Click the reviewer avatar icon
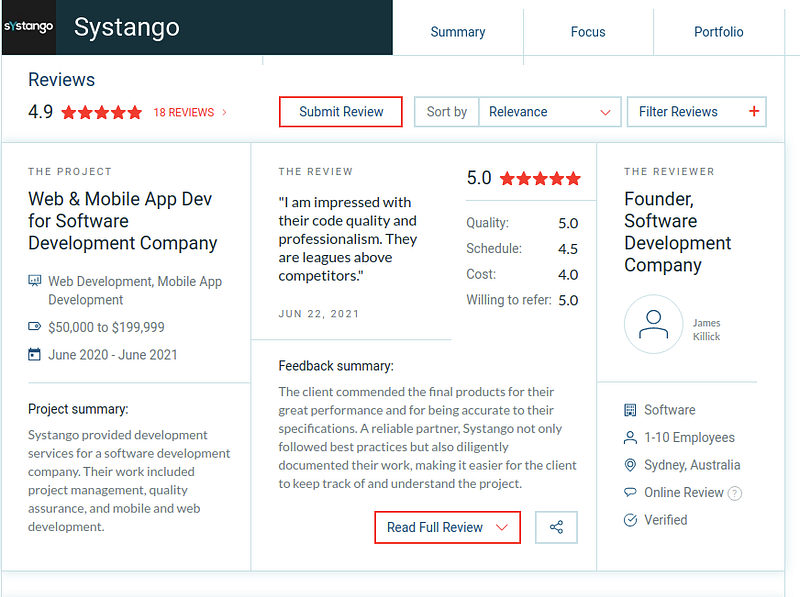This screenshot has height=597, width=800. pos(653,324)
